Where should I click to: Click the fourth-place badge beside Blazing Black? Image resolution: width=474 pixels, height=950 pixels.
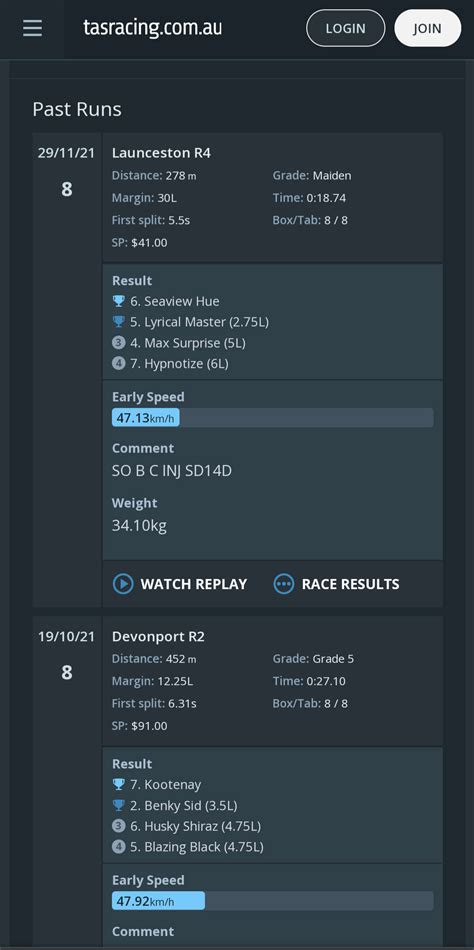[x=119, y=846]
